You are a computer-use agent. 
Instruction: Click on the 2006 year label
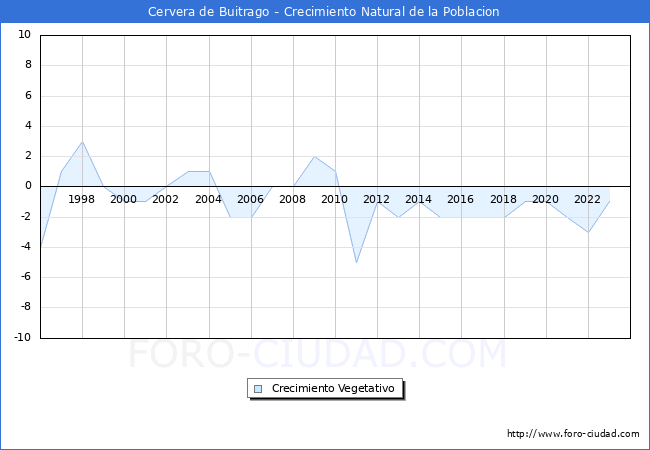(x=250, y=199)
